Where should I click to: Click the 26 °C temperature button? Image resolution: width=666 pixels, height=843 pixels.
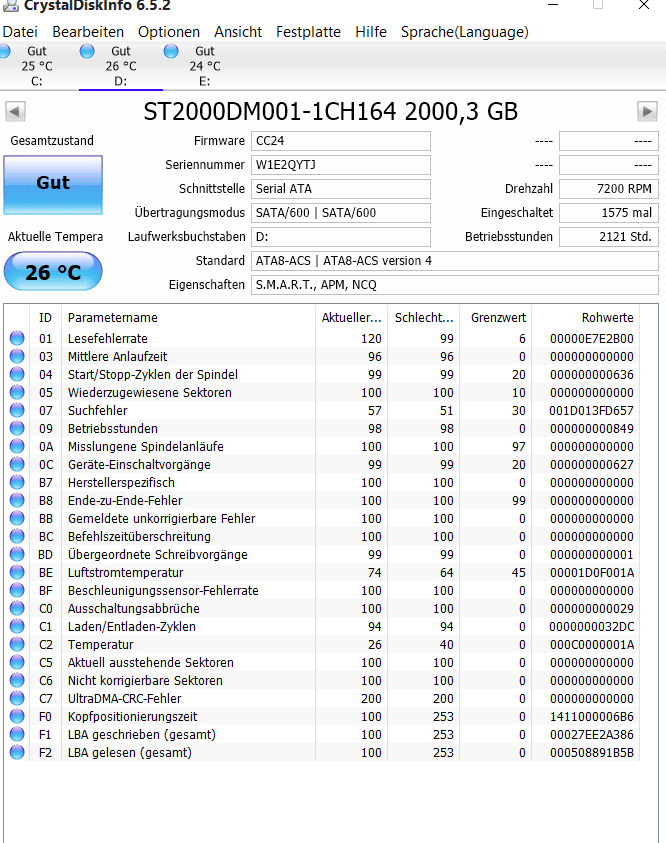[x=53, y=272]
